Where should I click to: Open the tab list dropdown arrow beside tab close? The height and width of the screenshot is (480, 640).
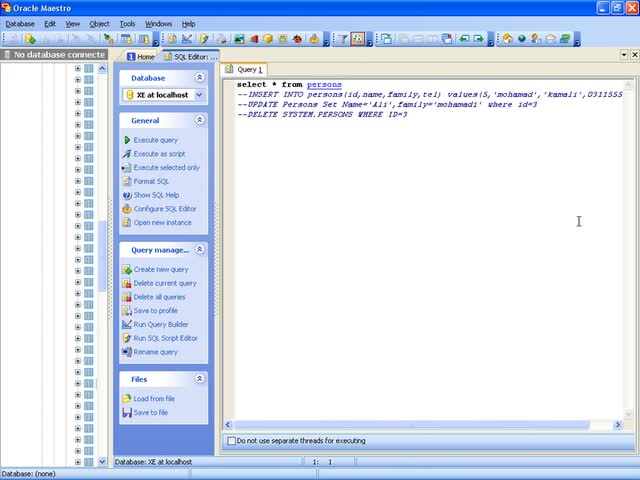click(x=624, y=55)
